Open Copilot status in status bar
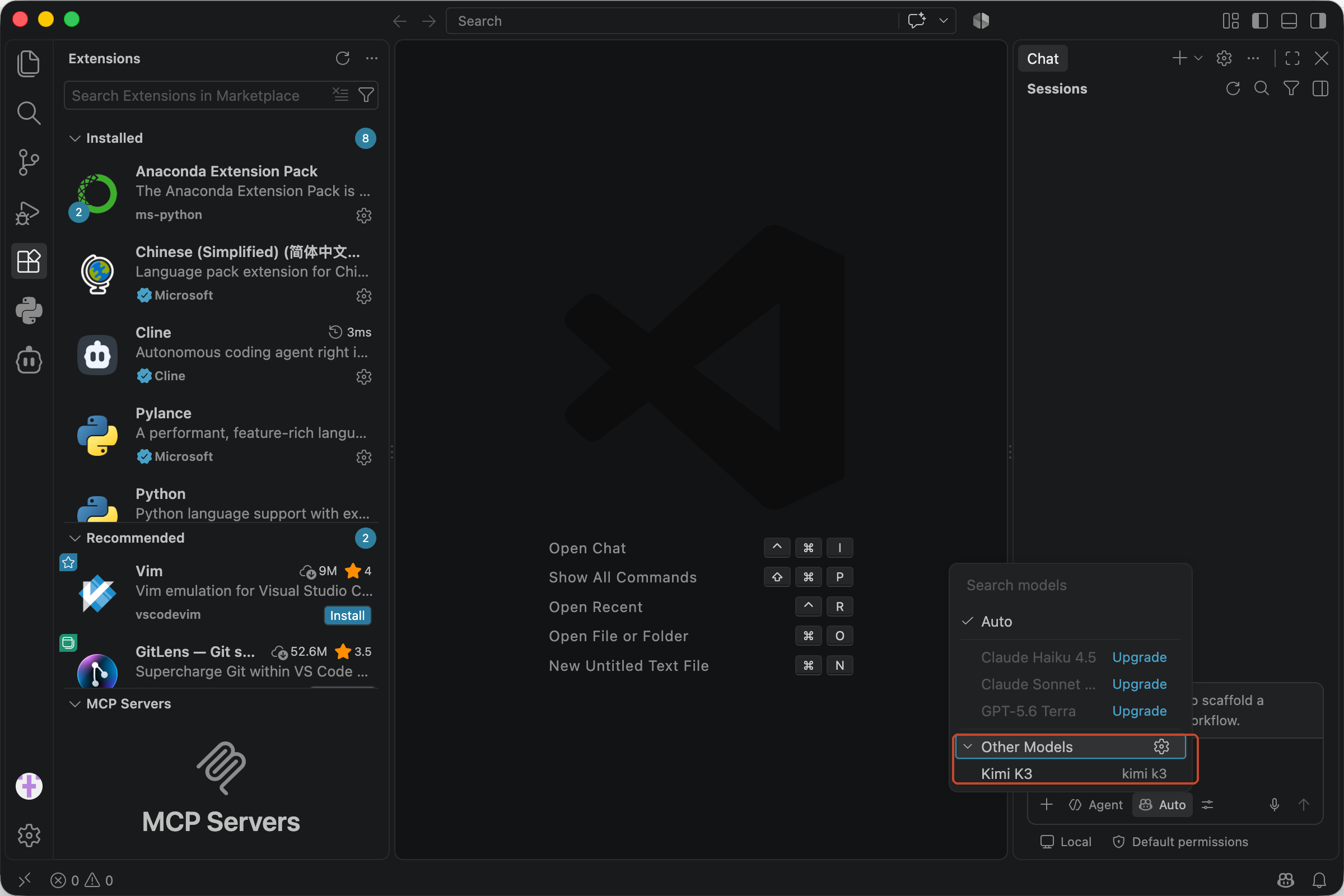Screen dimensions: 1344x896 tap(1286, 880)
